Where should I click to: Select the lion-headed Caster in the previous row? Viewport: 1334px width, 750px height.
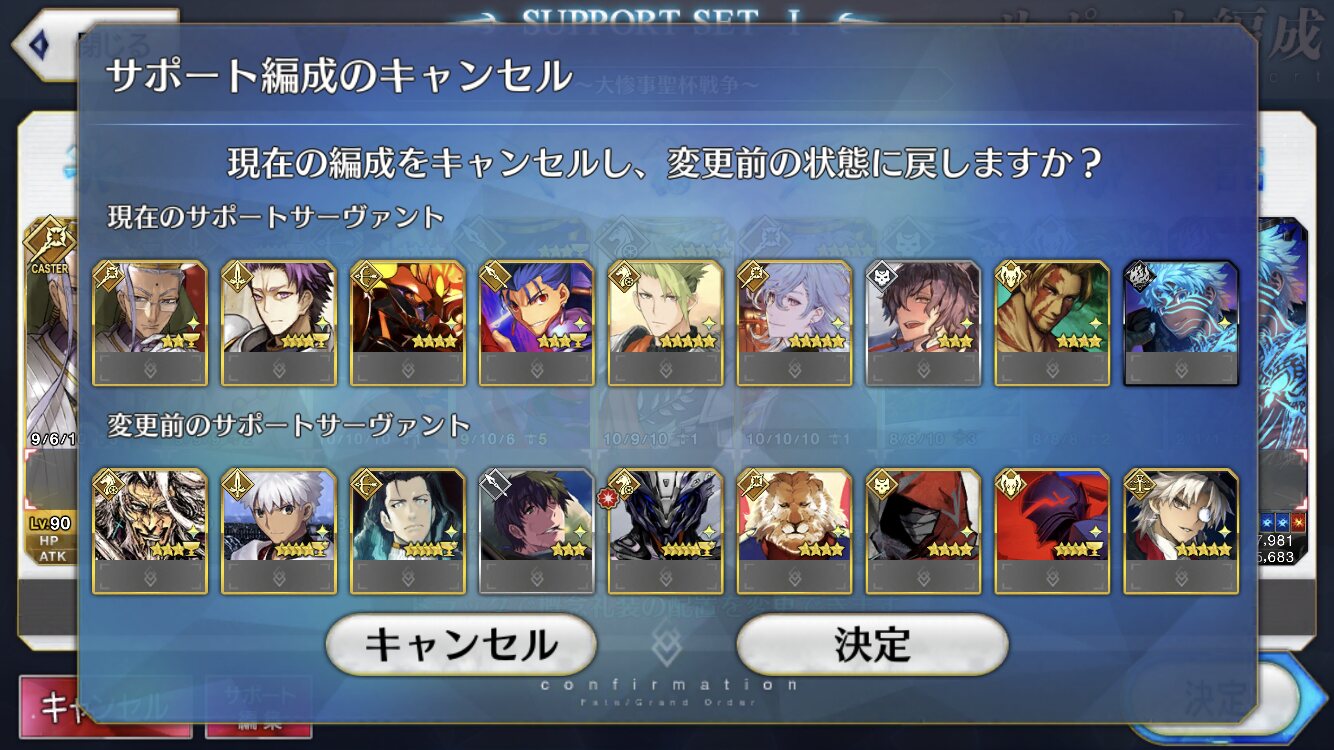795,532
